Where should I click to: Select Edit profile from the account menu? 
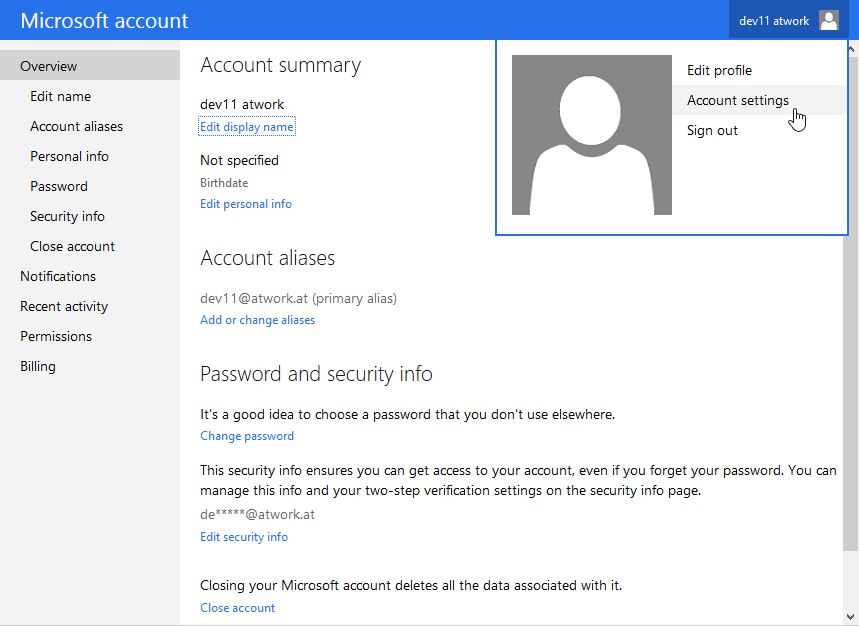pos(719,70)
